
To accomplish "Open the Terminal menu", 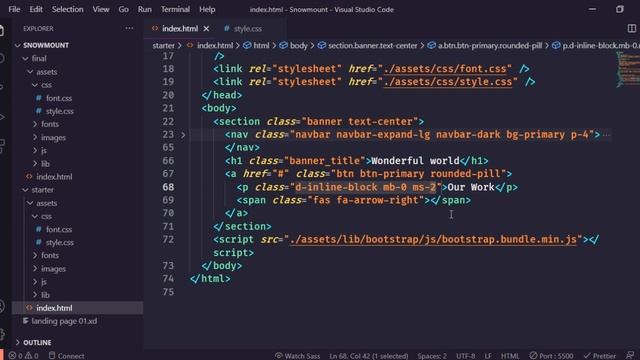I will 175,9.
